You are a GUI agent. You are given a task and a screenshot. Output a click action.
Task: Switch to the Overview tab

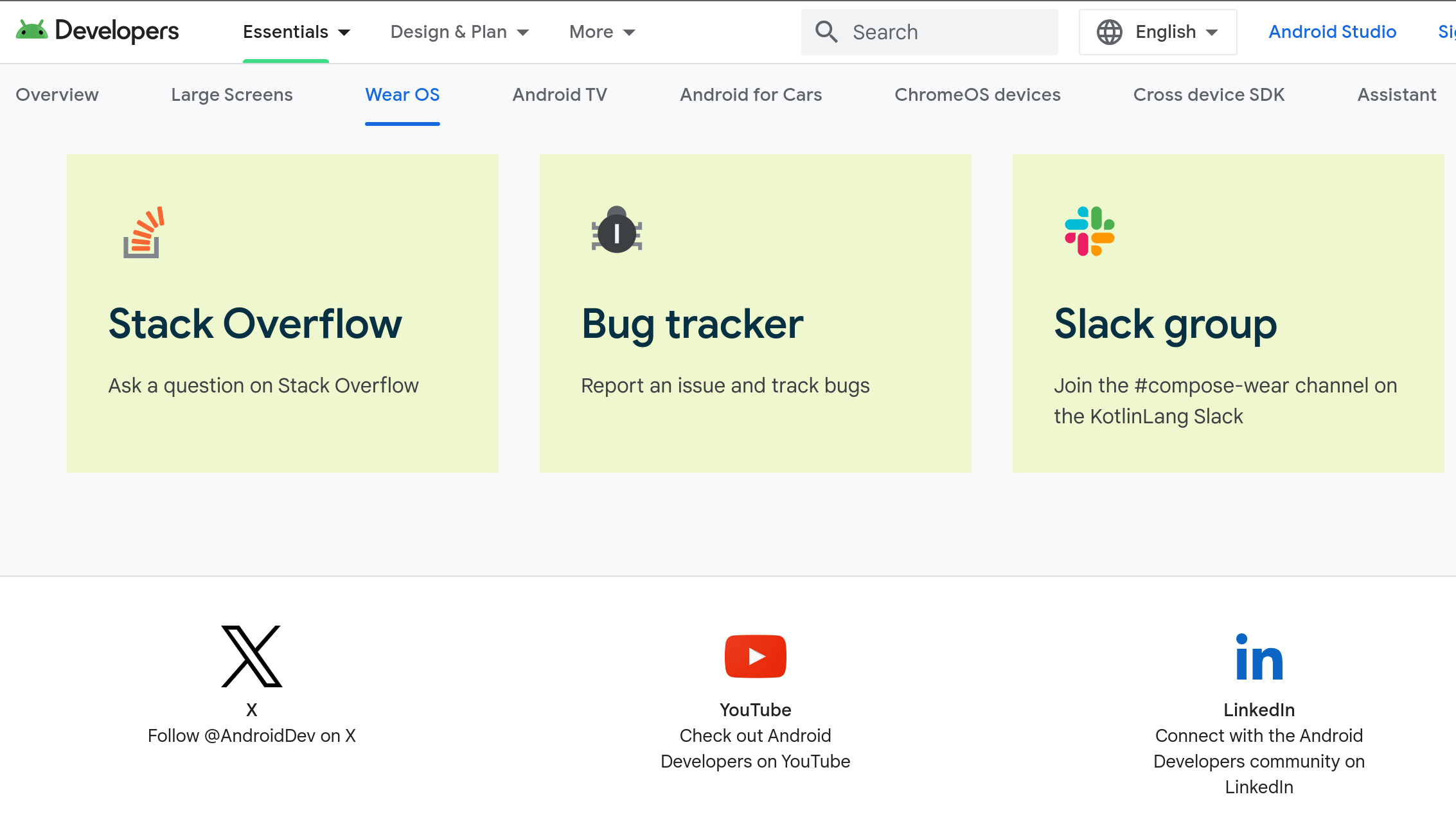tap(57, 94)
